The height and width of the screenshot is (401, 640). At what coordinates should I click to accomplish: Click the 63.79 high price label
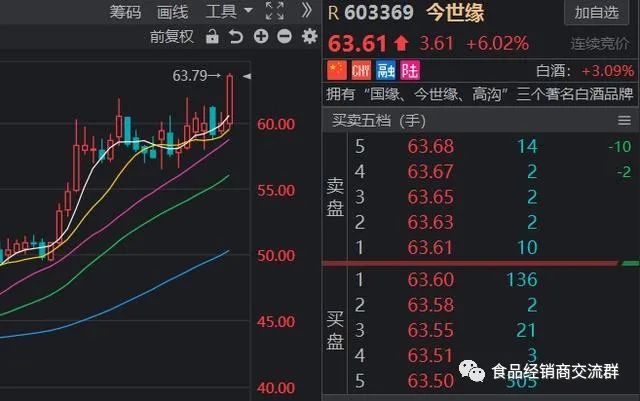190,76
